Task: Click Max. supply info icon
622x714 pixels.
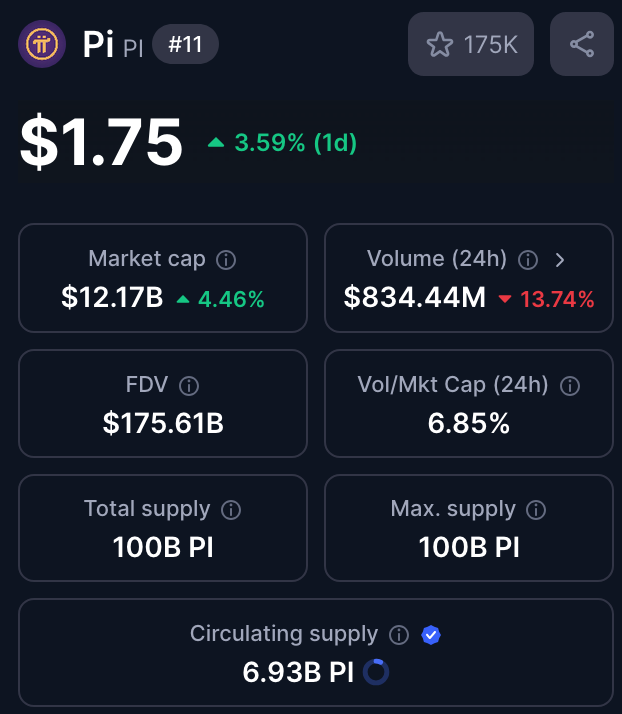Action: click(x=536, y=510)
